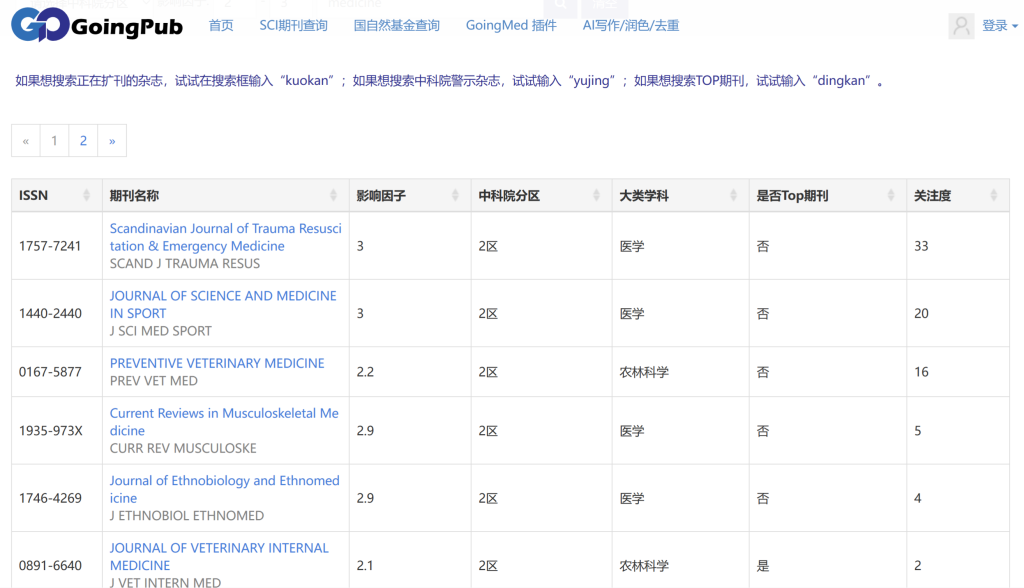The height and width of the screenshot is (588, 1024).
Task: Click abbreviation CURR REV MUSCULOSKE
Action: click(183, 449)
